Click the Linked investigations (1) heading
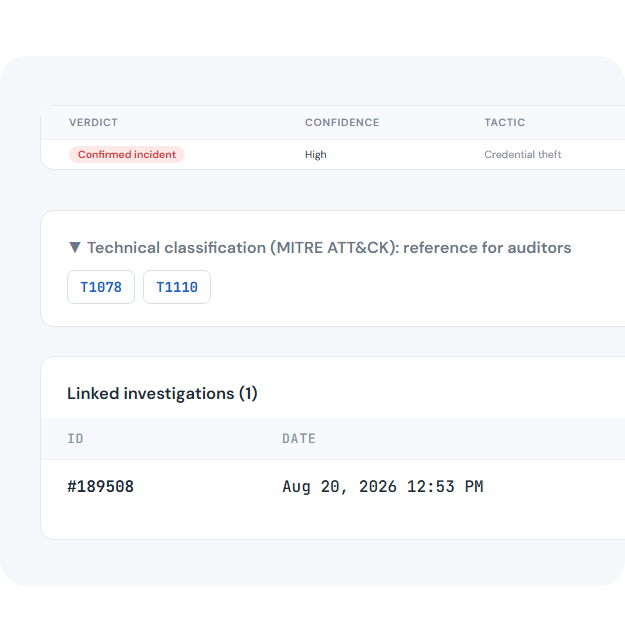Screen dimensions: 625x625 pos(162,393)
